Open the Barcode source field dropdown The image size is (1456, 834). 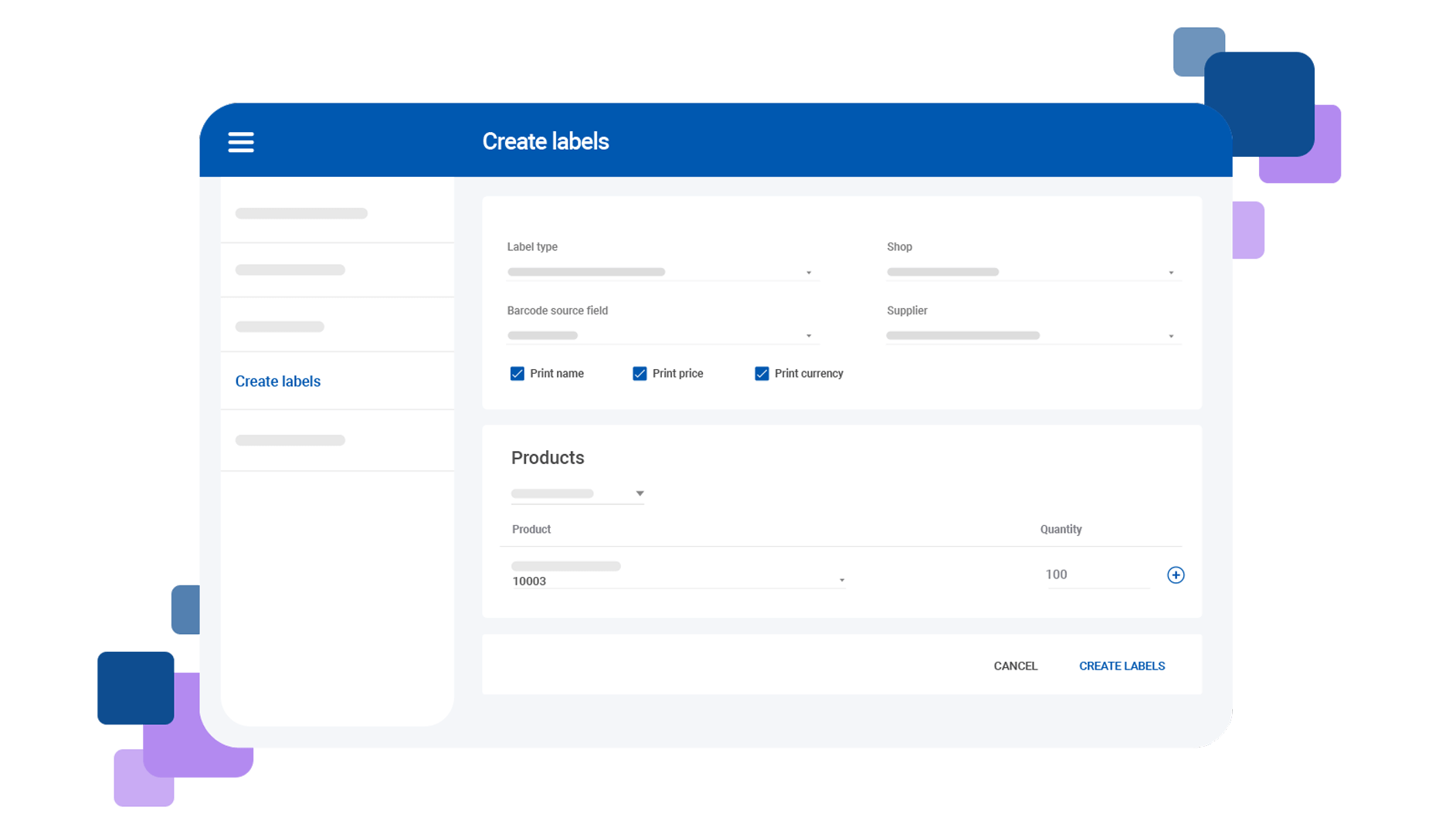point(662,335)
